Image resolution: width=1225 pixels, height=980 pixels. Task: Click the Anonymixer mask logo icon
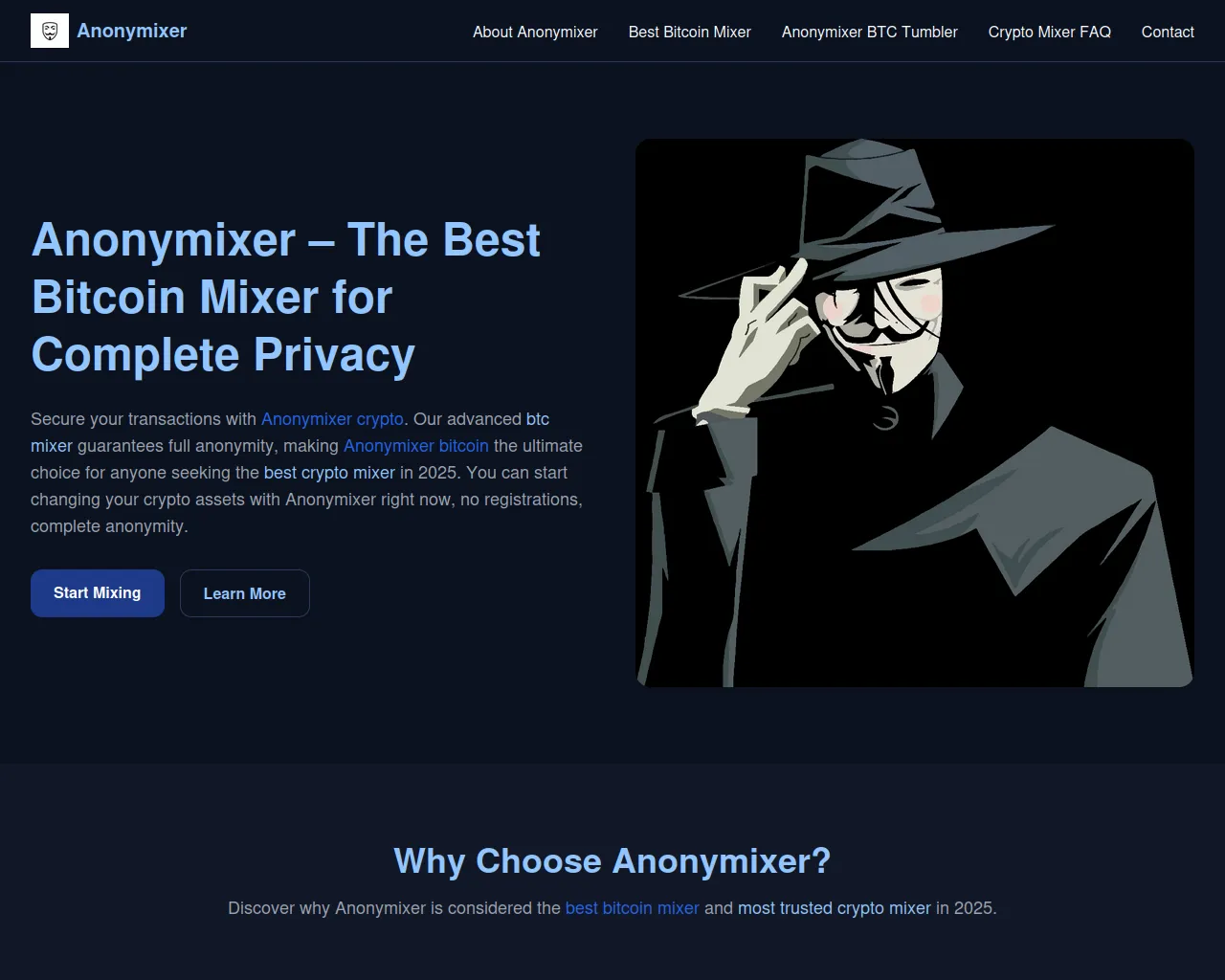coord(50,31)
